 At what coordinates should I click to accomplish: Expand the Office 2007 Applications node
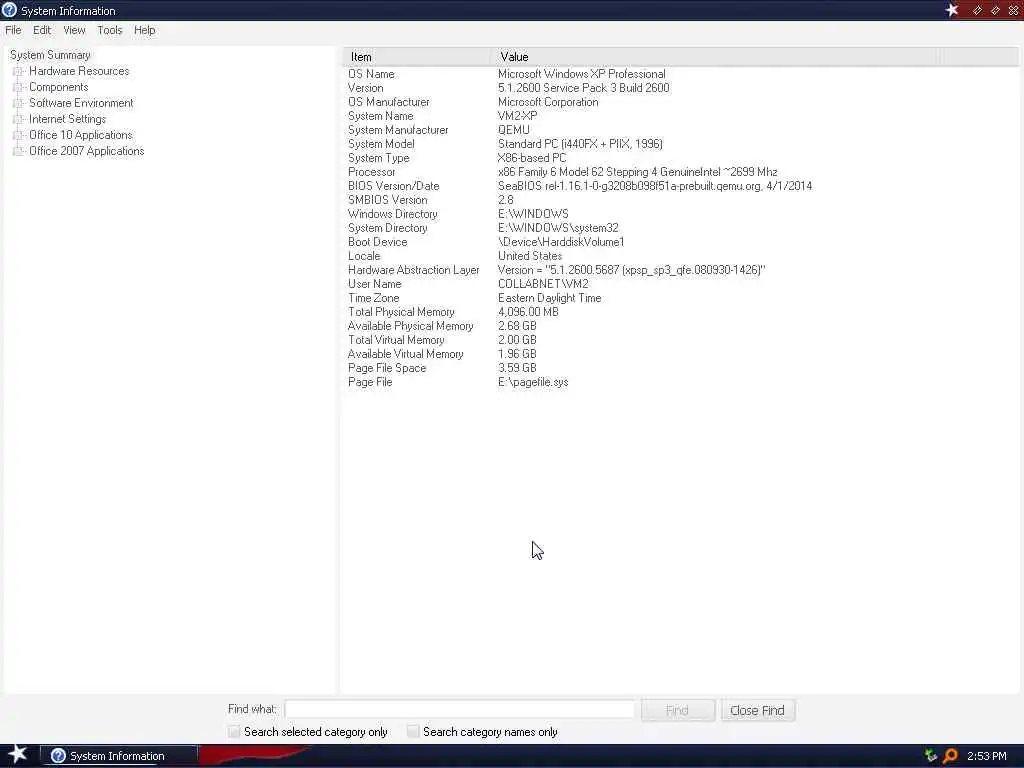click(18, 151)
